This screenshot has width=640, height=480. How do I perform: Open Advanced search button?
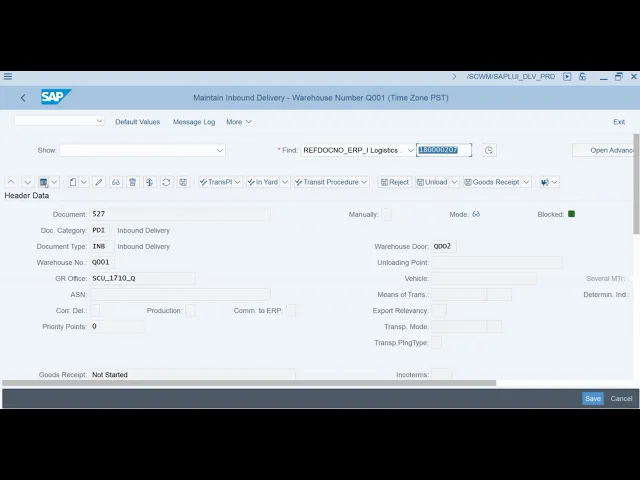(603, 150)
